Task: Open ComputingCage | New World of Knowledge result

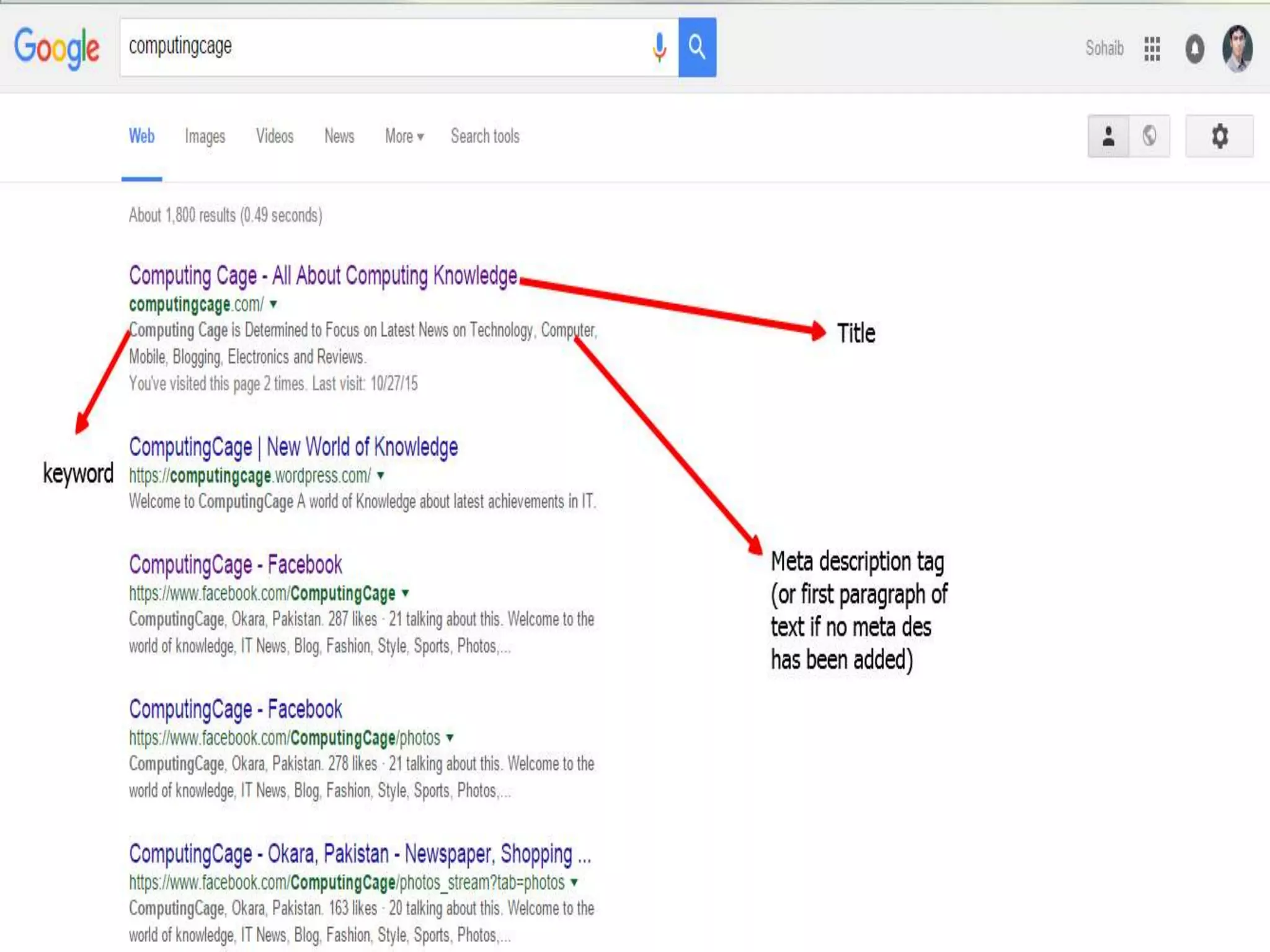Action: [293, 447]
